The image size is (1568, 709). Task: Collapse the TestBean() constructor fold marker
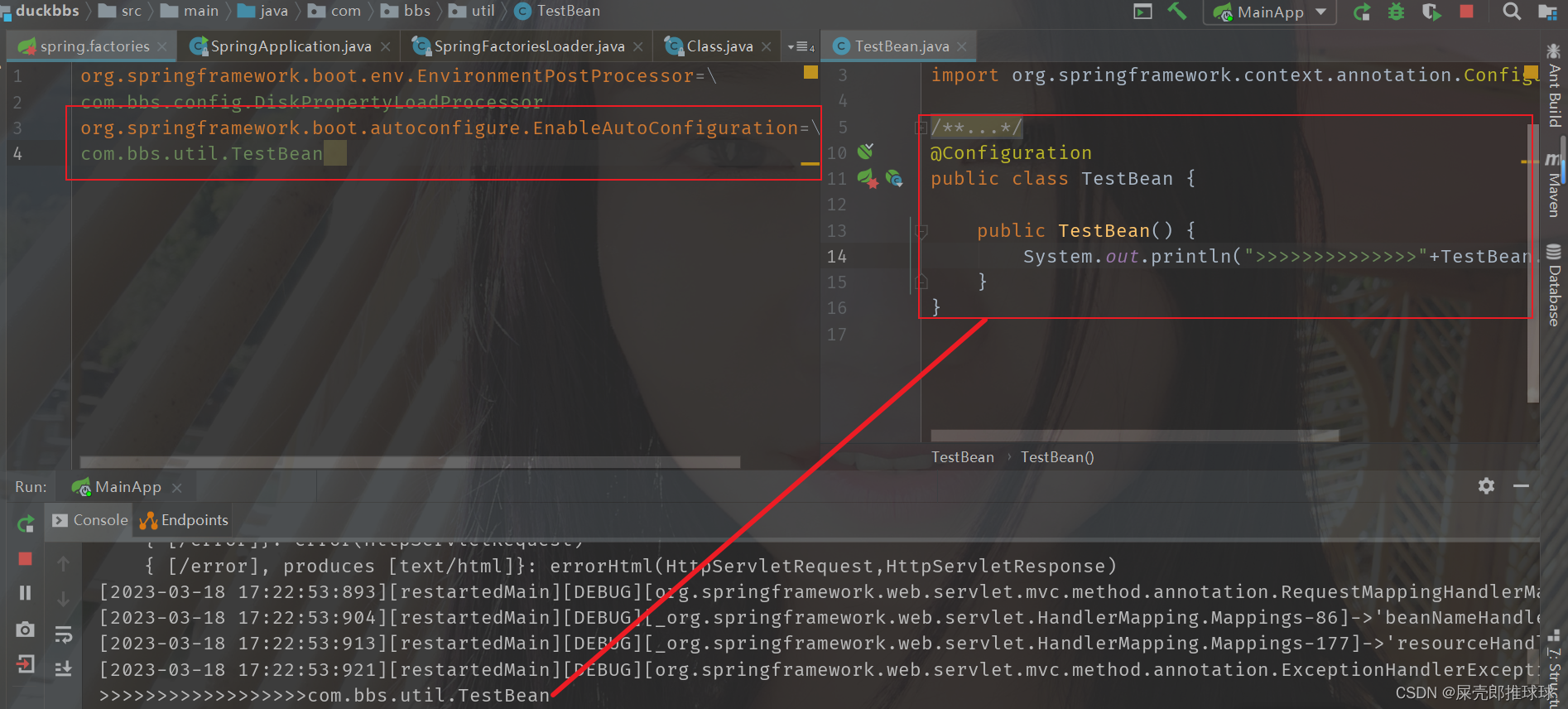(921, 231)
